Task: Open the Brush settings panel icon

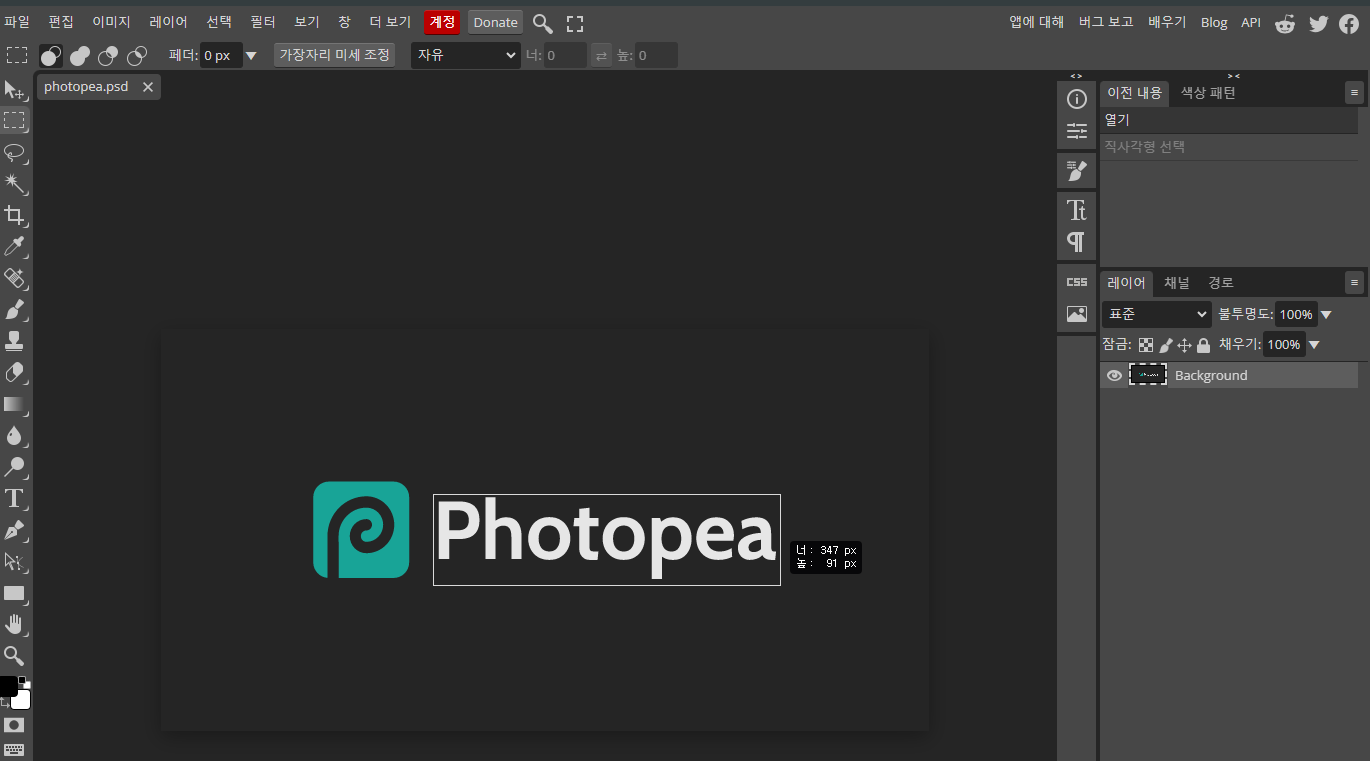Action: pyautogui.click(x=1077, y=171)
